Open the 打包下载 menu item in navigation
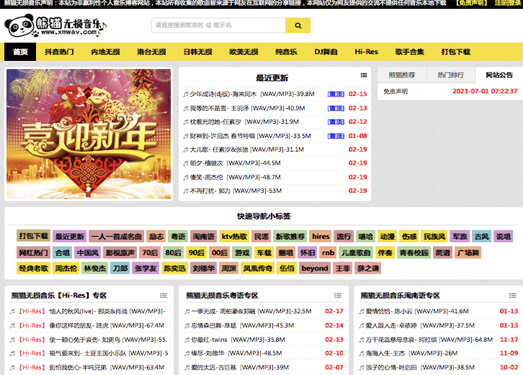Screen dimensions: 523x375 (x=456, y=52)
